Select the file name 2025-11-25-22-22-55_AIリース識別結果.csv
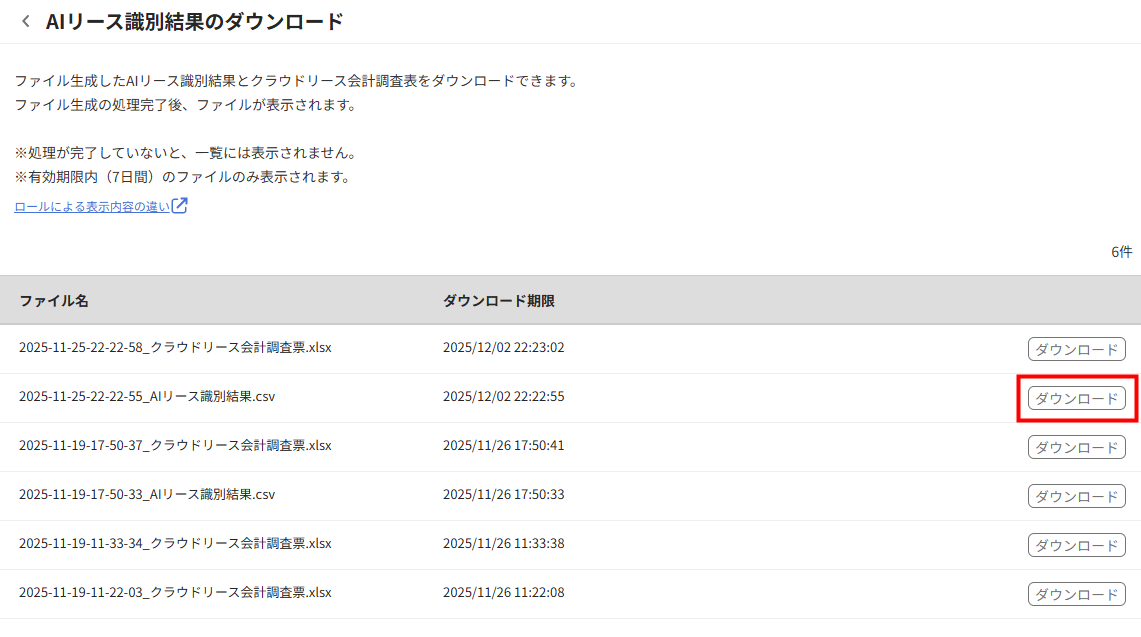The width and height of the screenshot is (1141, 637). tap(147, 397)
